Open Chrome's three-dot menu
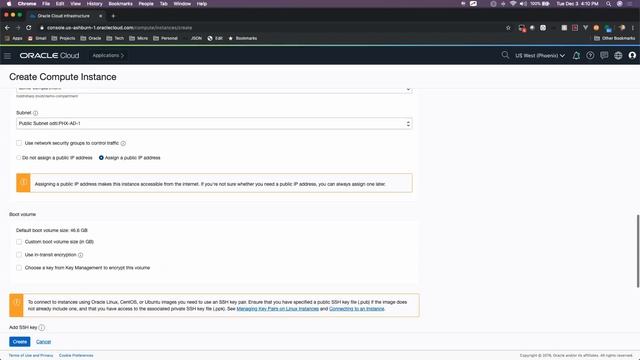The height and width of the screenshot is (360, 640). [633, 28]
